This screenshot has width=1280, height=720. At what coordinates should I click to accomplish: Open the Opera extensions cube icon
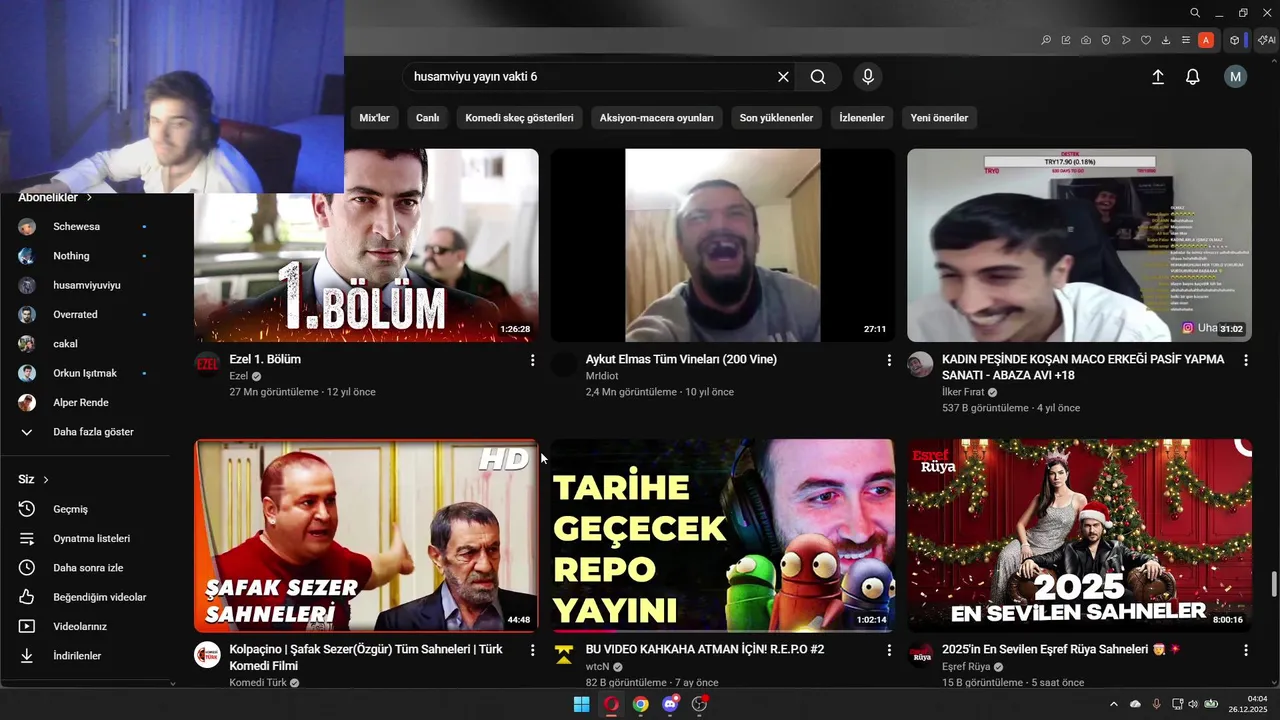click(1235, 40)
